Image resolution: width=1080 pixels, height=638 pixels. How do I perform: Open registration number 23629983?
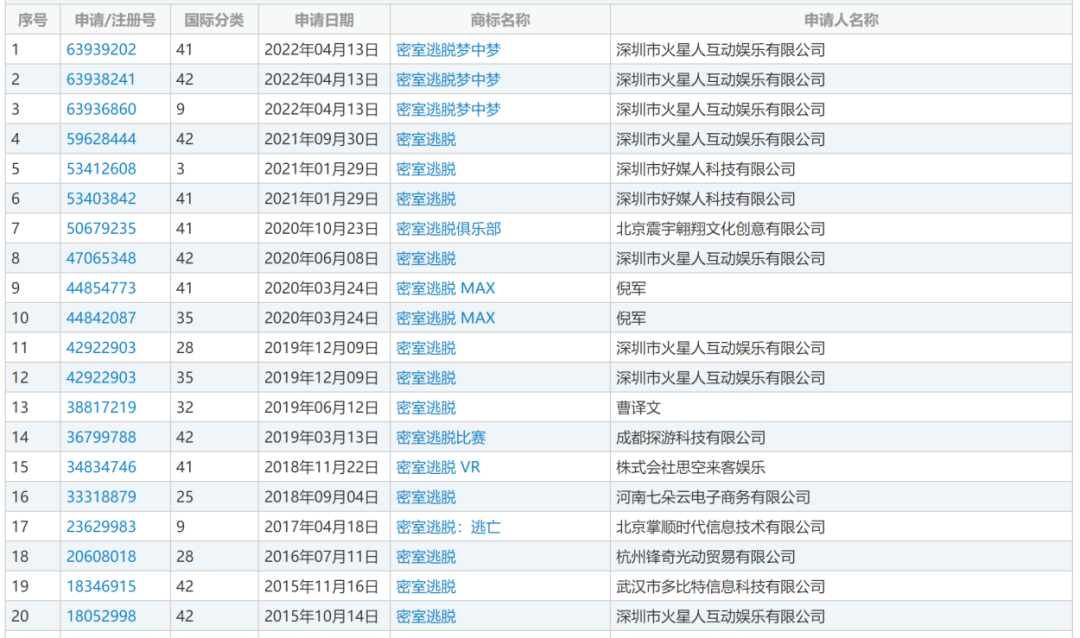[x=101, y=527]
